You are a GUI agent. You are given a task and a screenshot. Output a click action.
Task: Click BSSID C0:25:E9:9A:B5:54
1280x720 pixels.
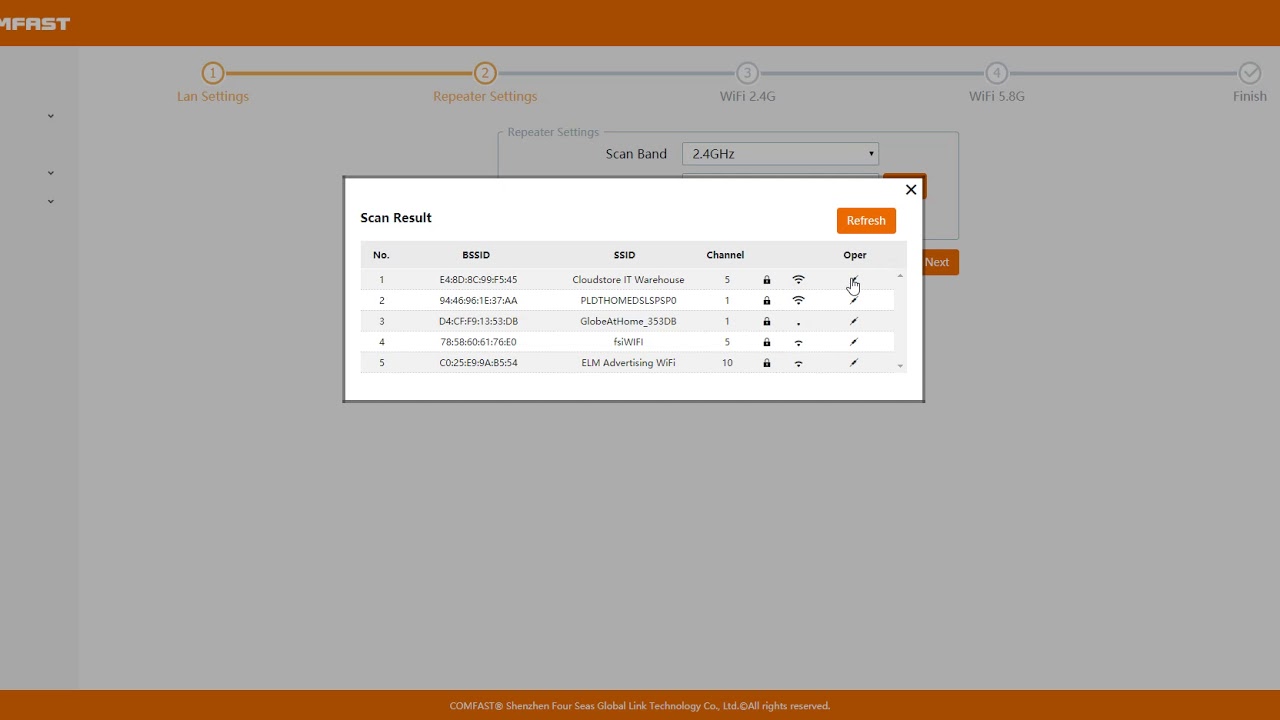(x=478, y=363)
